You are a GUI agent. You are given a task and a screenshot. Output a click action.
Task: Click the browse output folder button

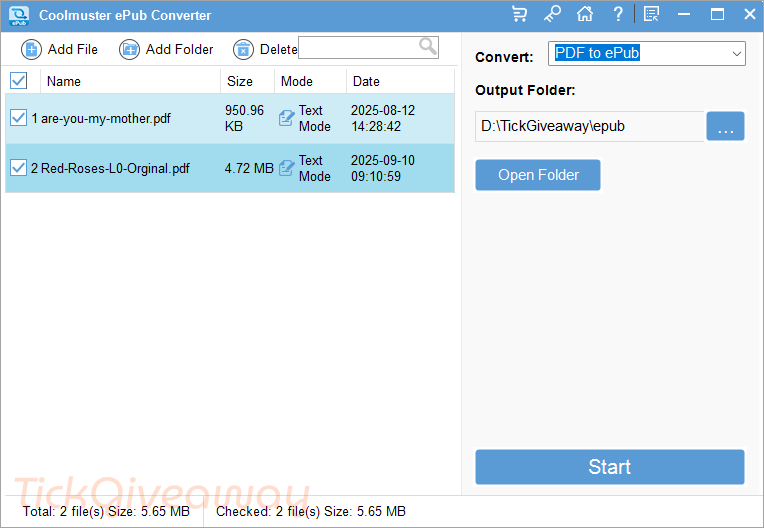[x=725, y=126]
